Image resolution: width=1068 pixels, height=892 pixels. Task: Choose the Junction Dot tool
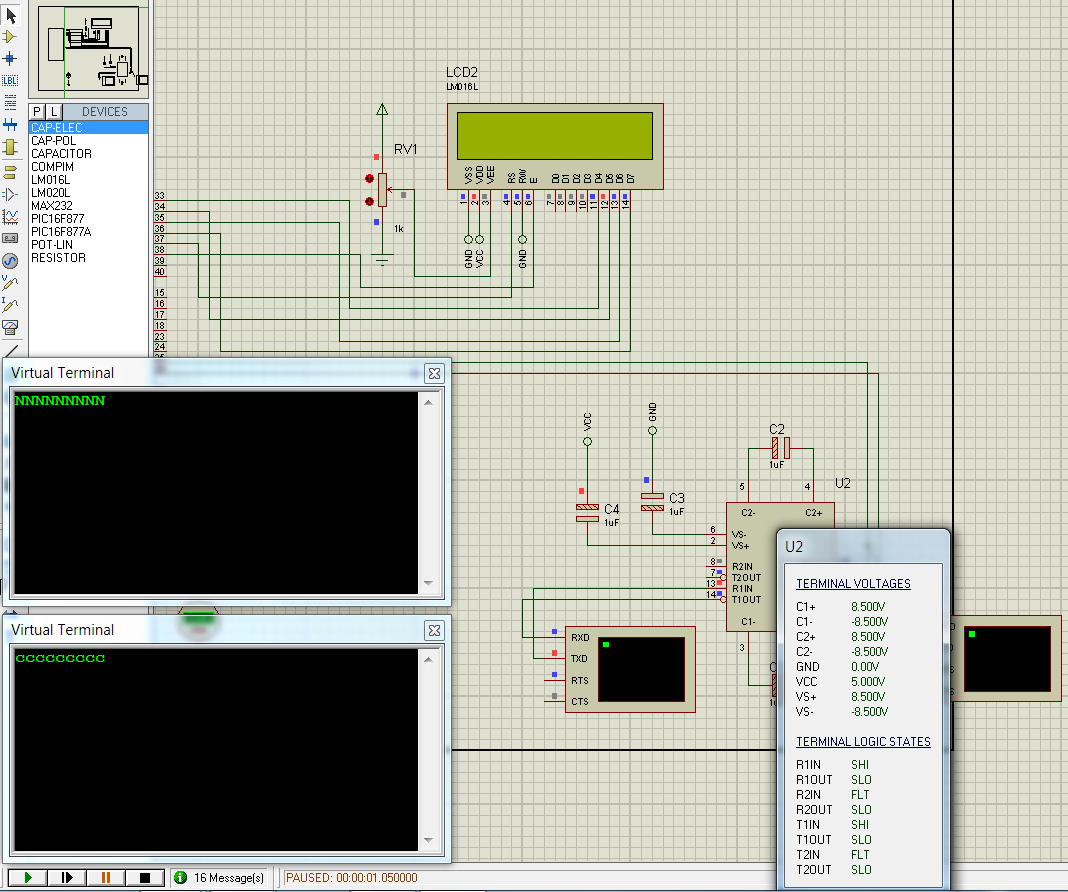coord(11,58)
